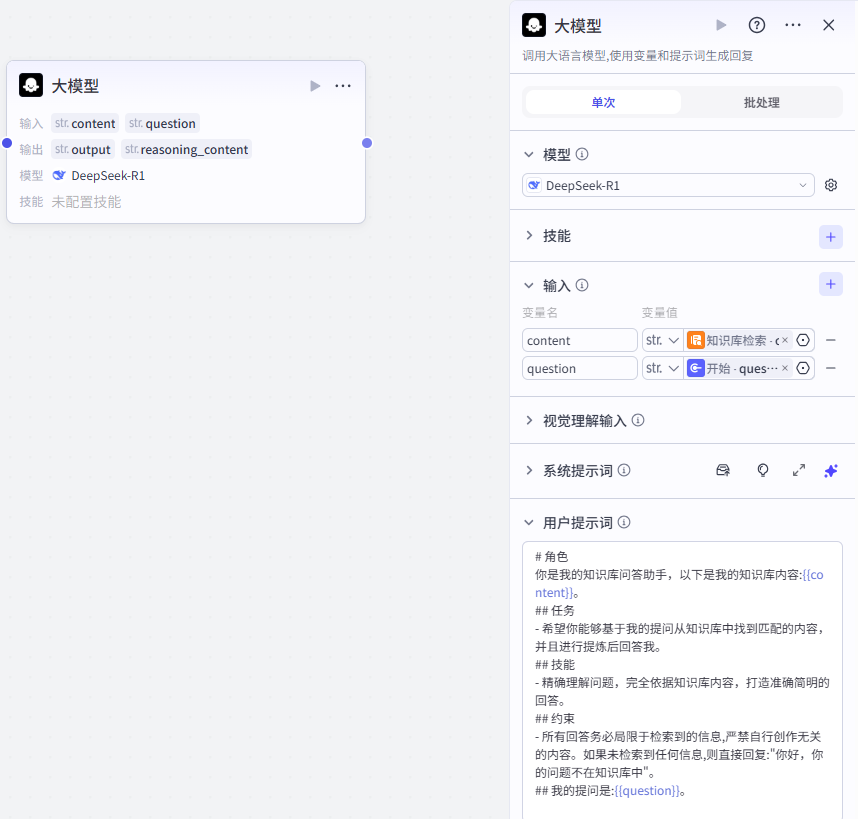This screenshot has height=819, width=858.
Task: Click the lightbulb tips icon
Action: (762, 471)
